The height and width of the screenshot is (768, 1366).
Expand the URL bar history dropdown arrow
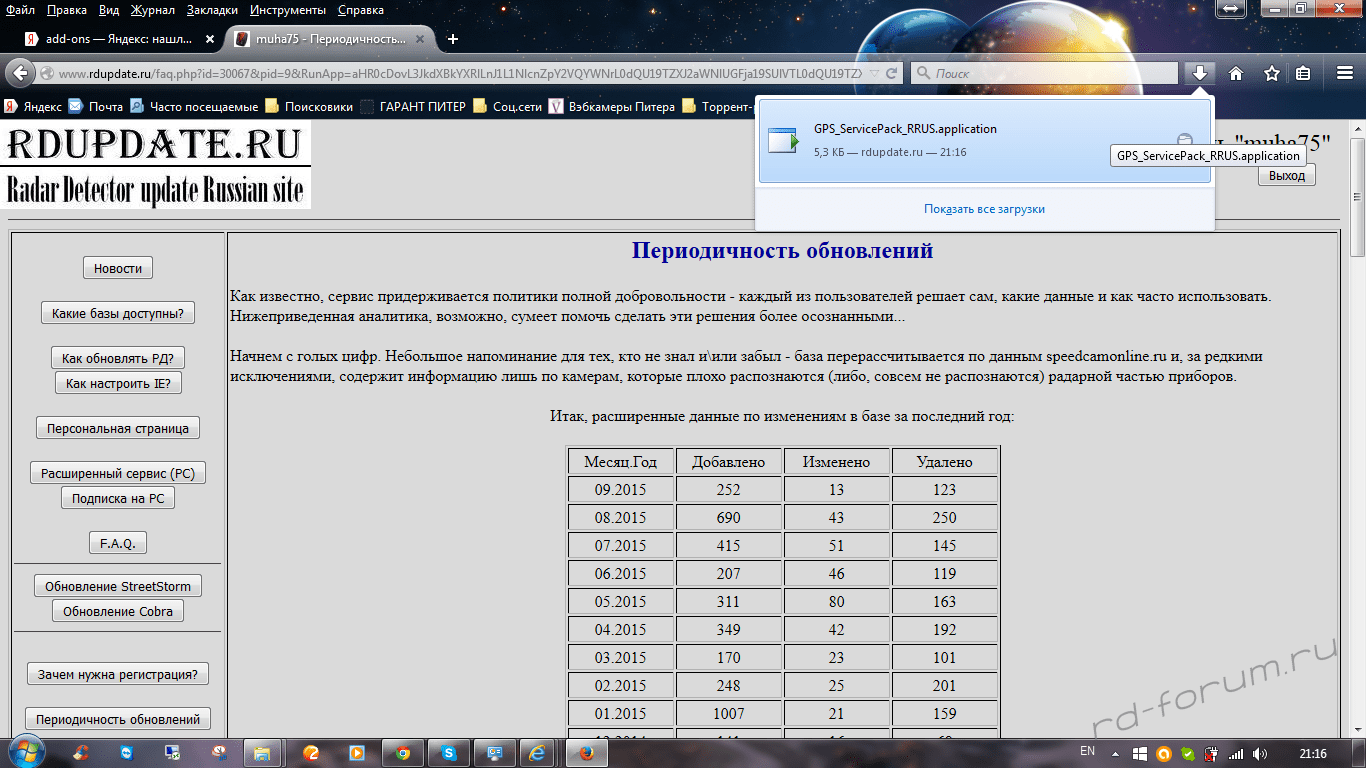[x=874, y=73]
